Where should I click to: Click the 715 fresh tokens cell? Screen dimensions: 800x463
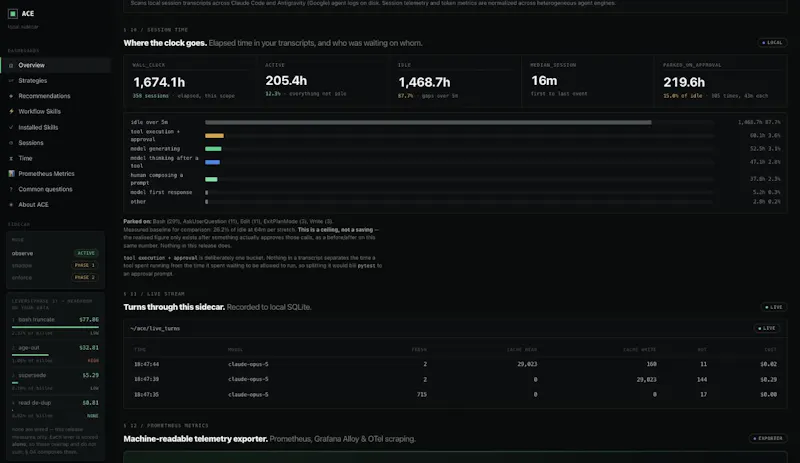[421, 395]
